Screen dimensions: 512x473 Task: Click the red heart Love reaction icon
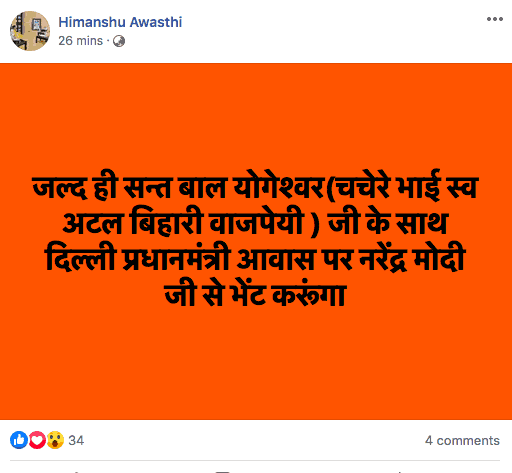37,440
